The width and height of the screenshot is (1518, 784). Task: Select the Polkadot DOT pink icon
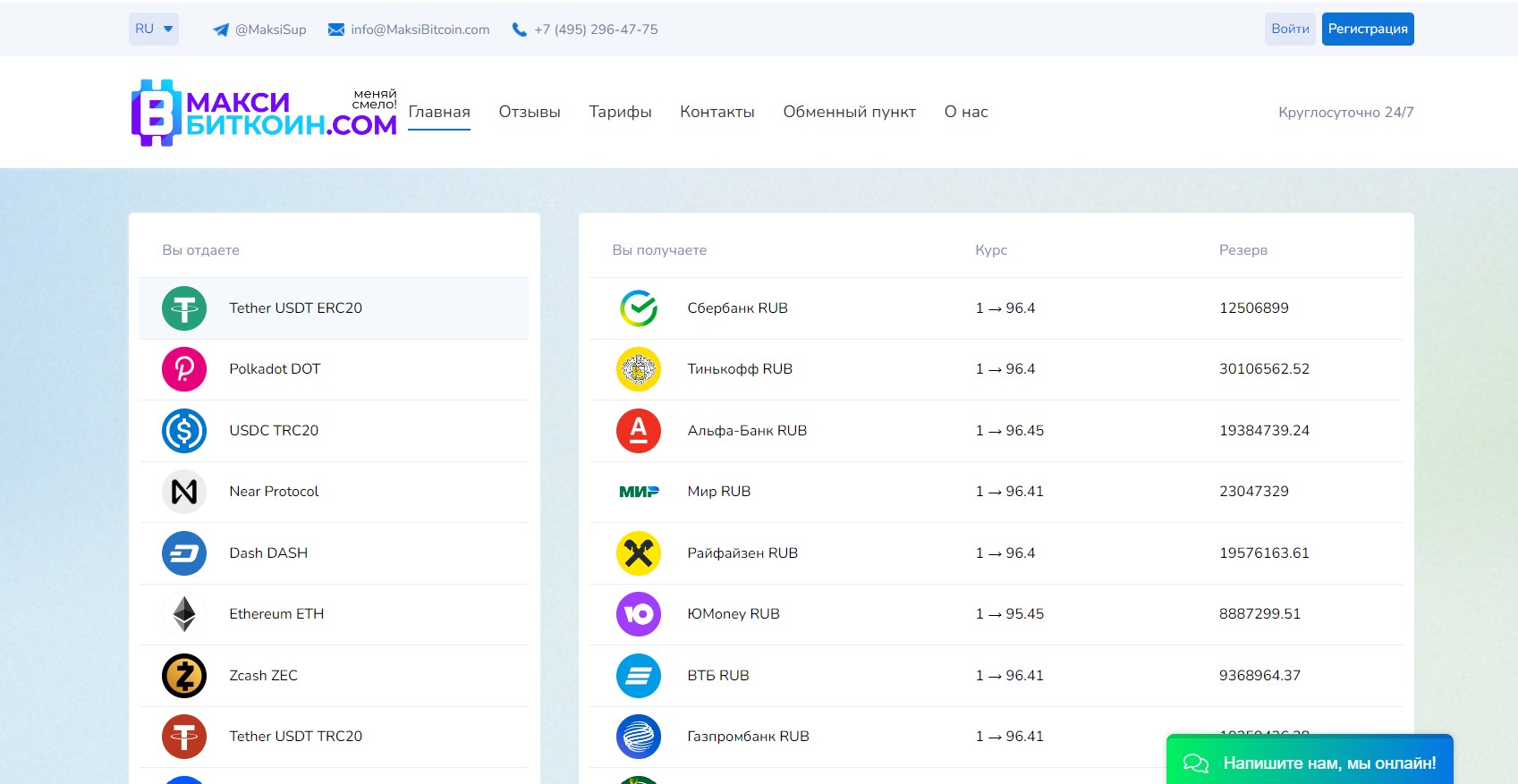coord(184,369)
